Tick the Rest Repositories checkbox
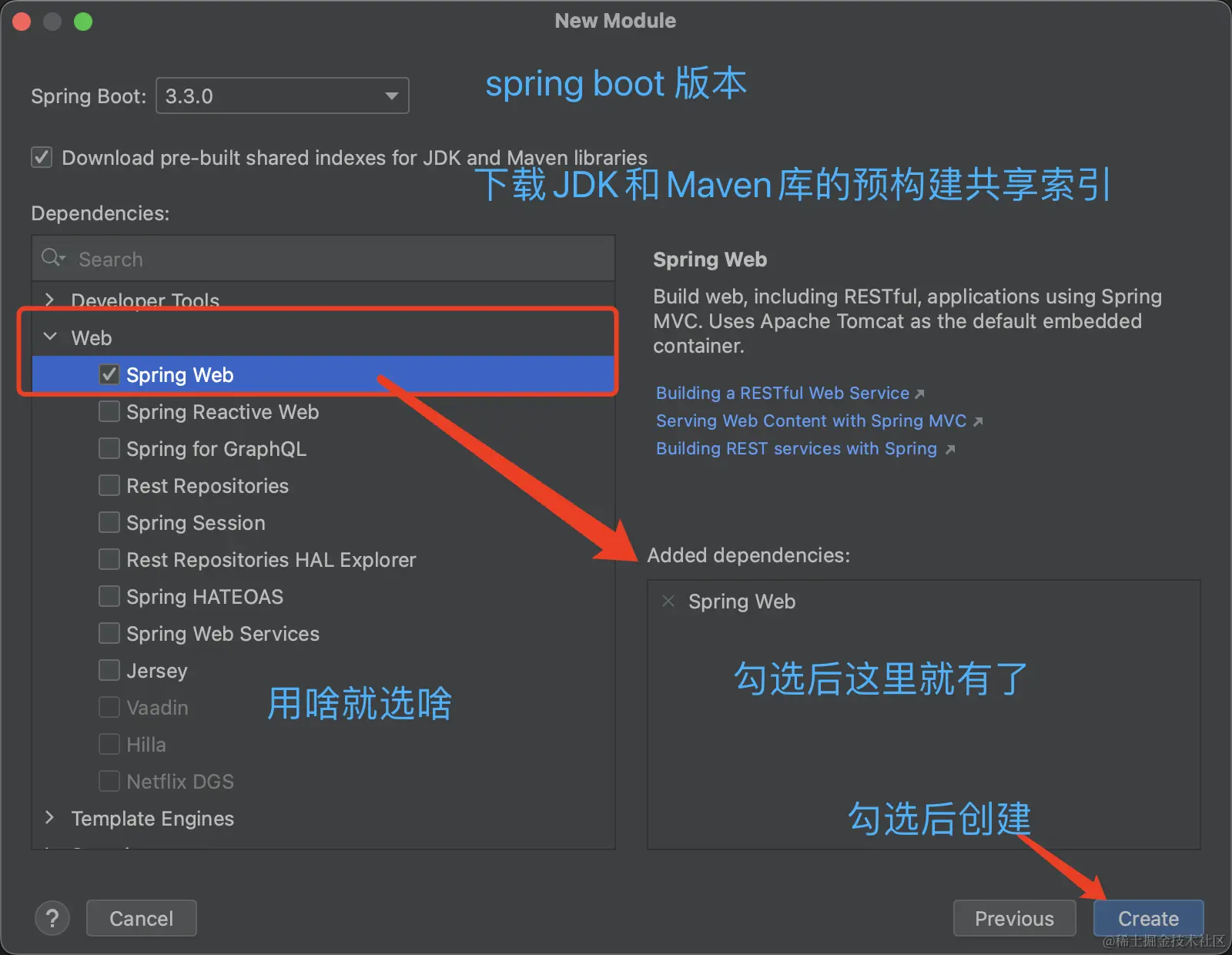 109,485
